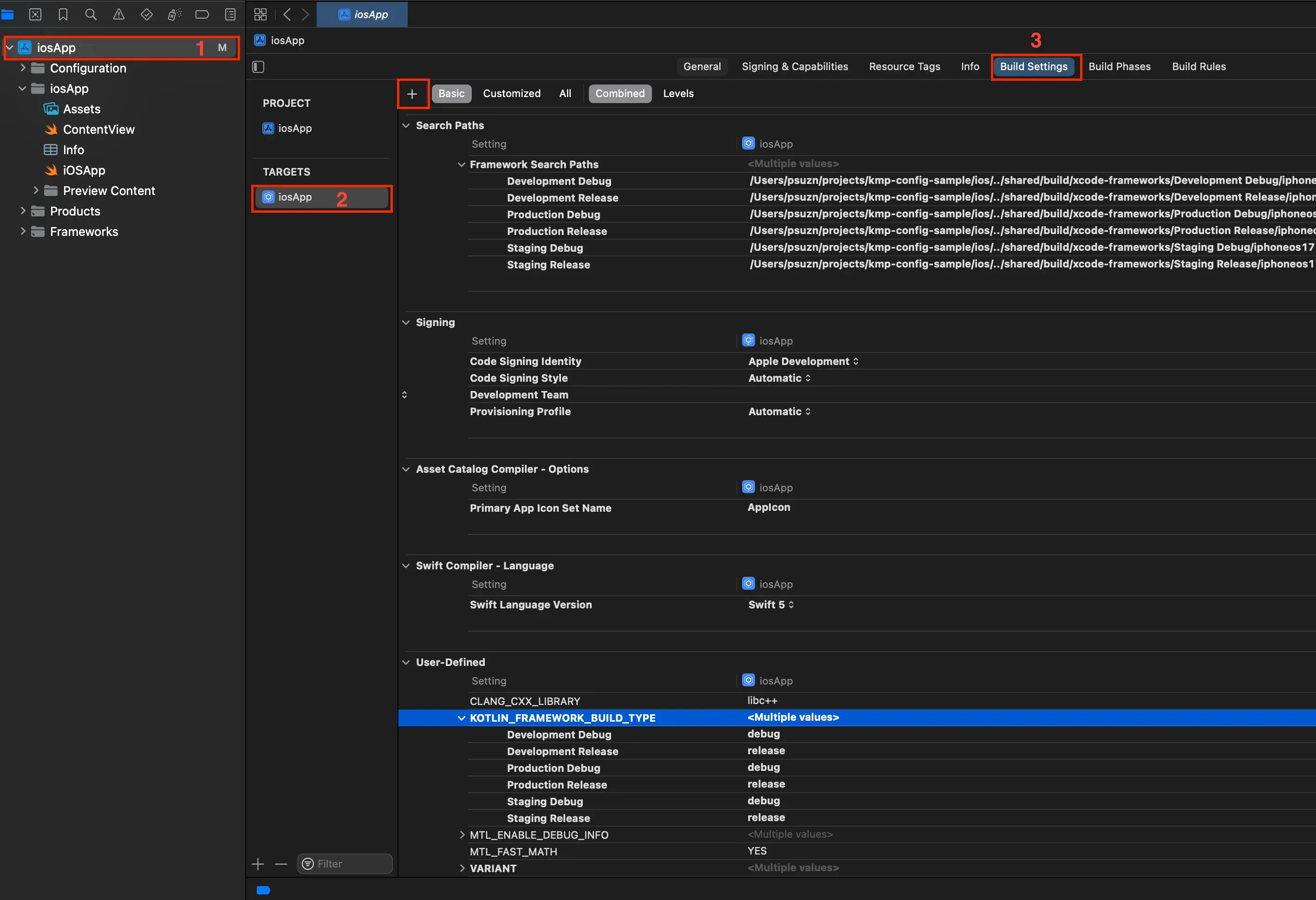Open the Build Rules tab

point(1198,66)
